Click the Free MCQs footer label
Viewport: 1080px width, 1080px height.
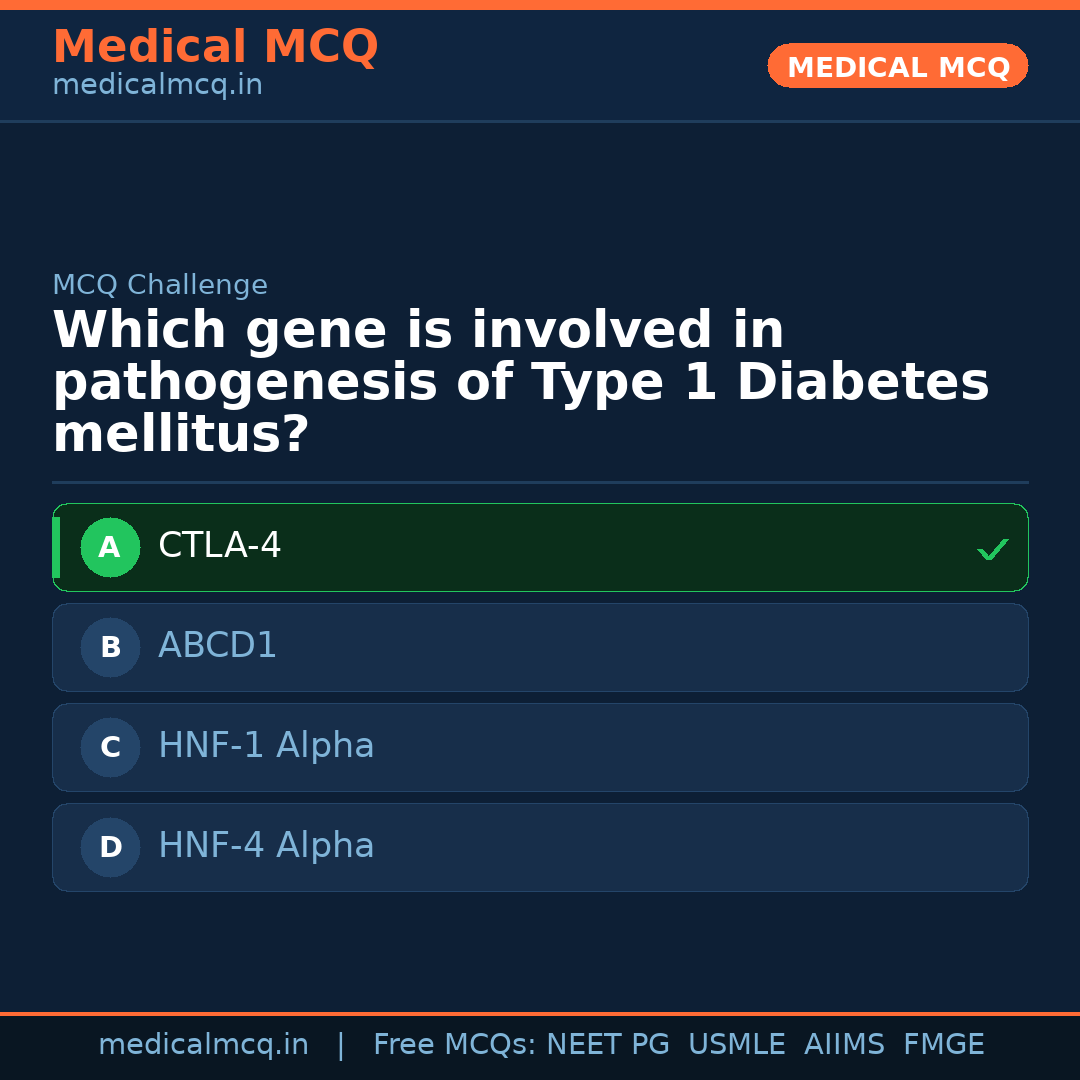454,1045
